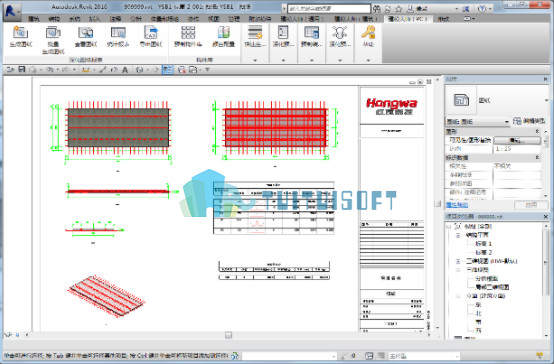Expand the dropdown arrow under stacked bars panel
This screenshot has width=554, height=364.
point(255,60)
